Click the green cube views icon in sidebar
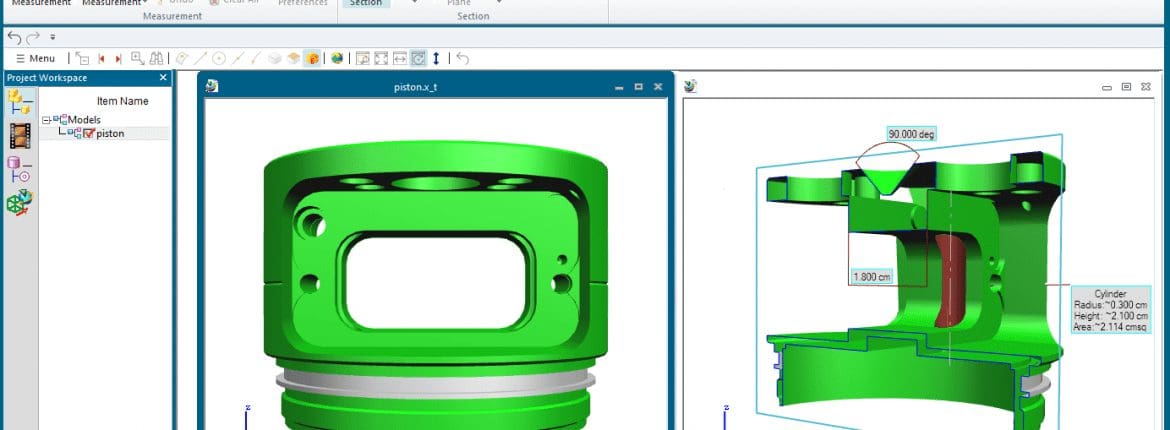Image resolution: width=1170 pixels, height=430 pixels. point(20,204)
